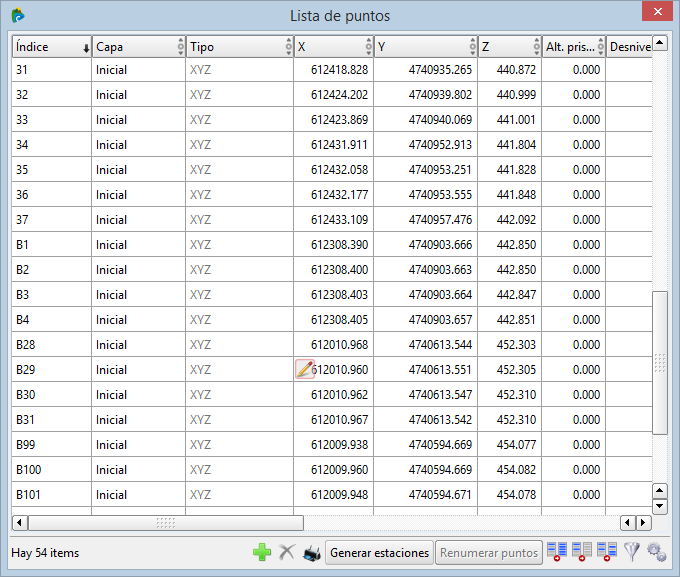Click Y value 4740594.671
Viewport: 680px width, 577px height.
[x=440, y=495]
